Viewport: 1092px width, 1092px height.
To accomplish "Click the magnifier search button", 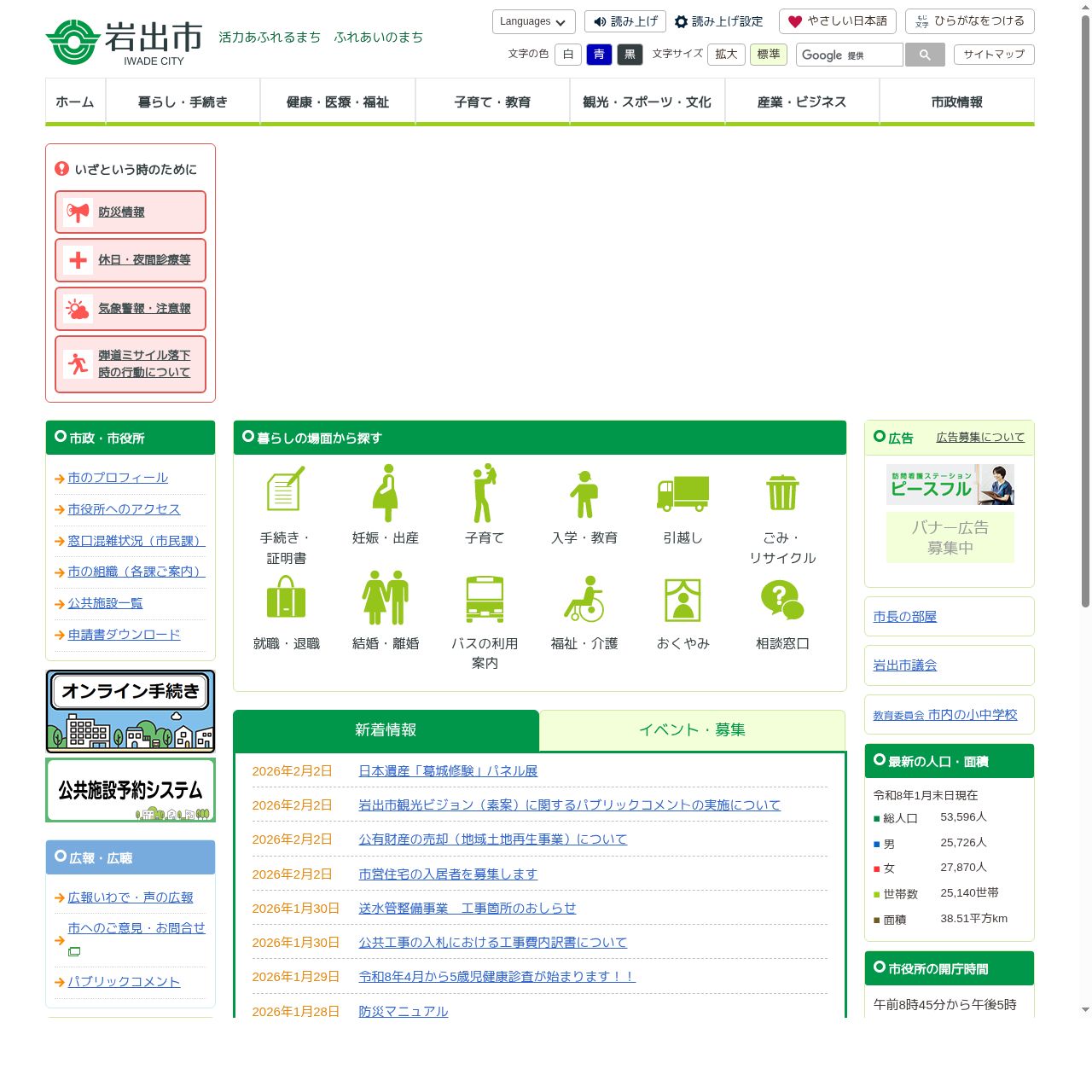I will click(x=924, y=55).
